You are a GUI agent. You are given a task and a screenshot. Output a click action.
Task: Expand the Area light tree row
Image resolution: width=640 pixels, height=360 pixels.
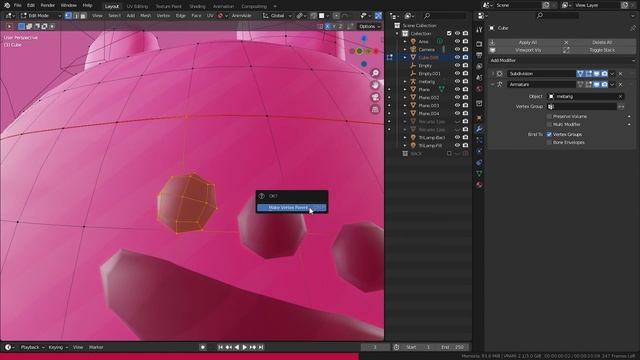coord(405,42)
